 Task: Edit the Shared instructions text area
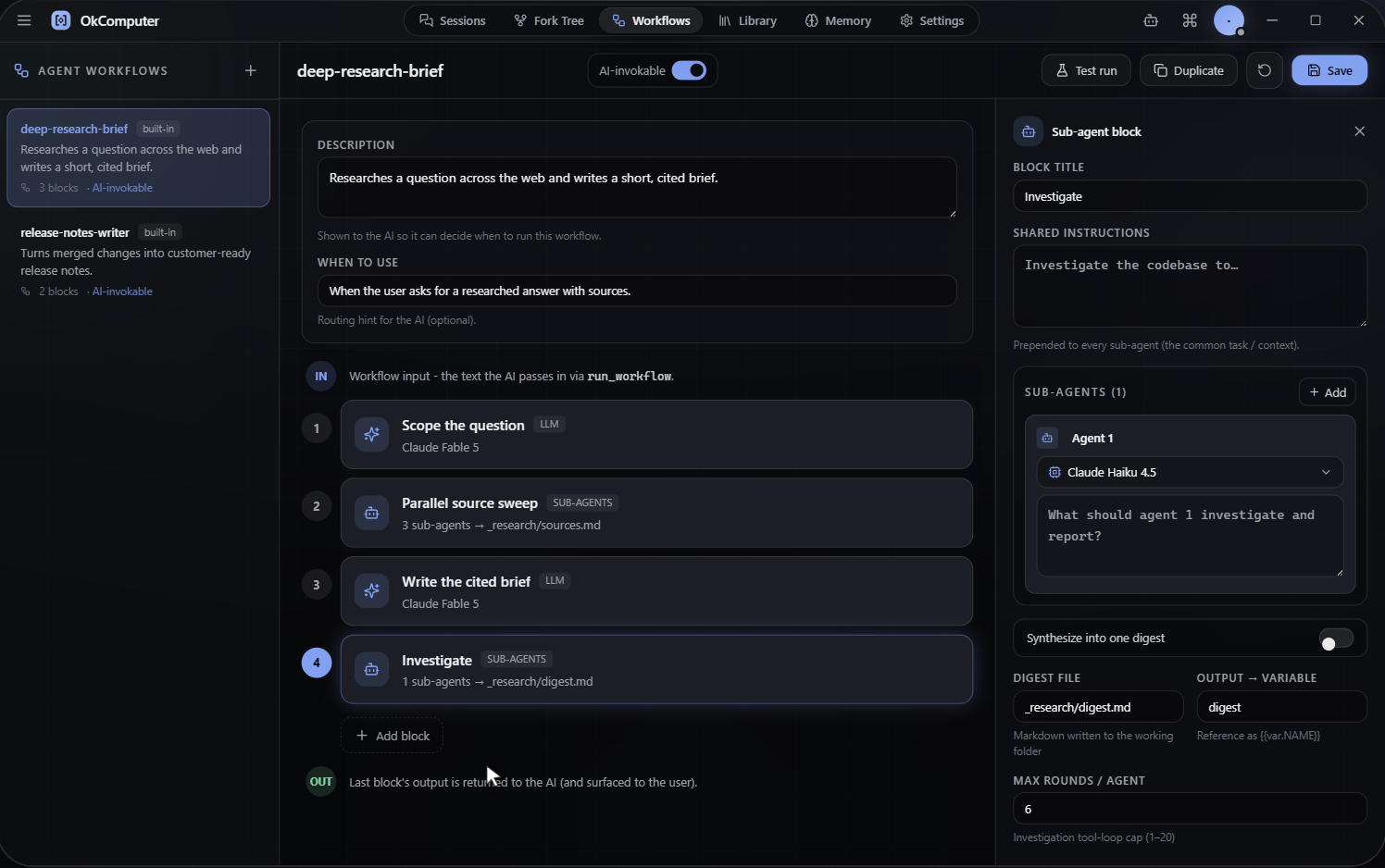tap(1190, 286)
